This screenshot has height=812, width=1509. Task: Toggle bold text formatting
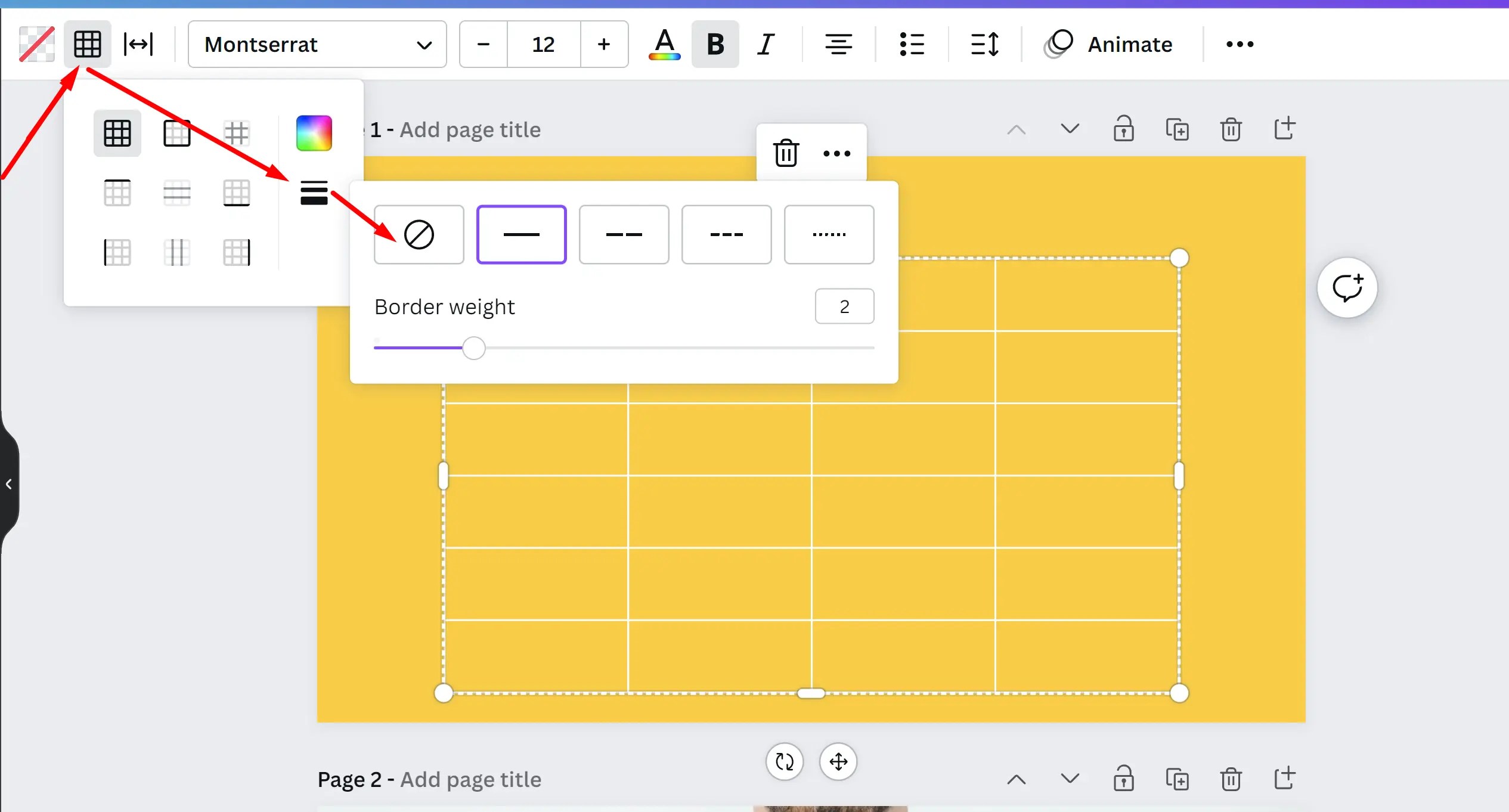pyautogui.click(x=714, y=44)
